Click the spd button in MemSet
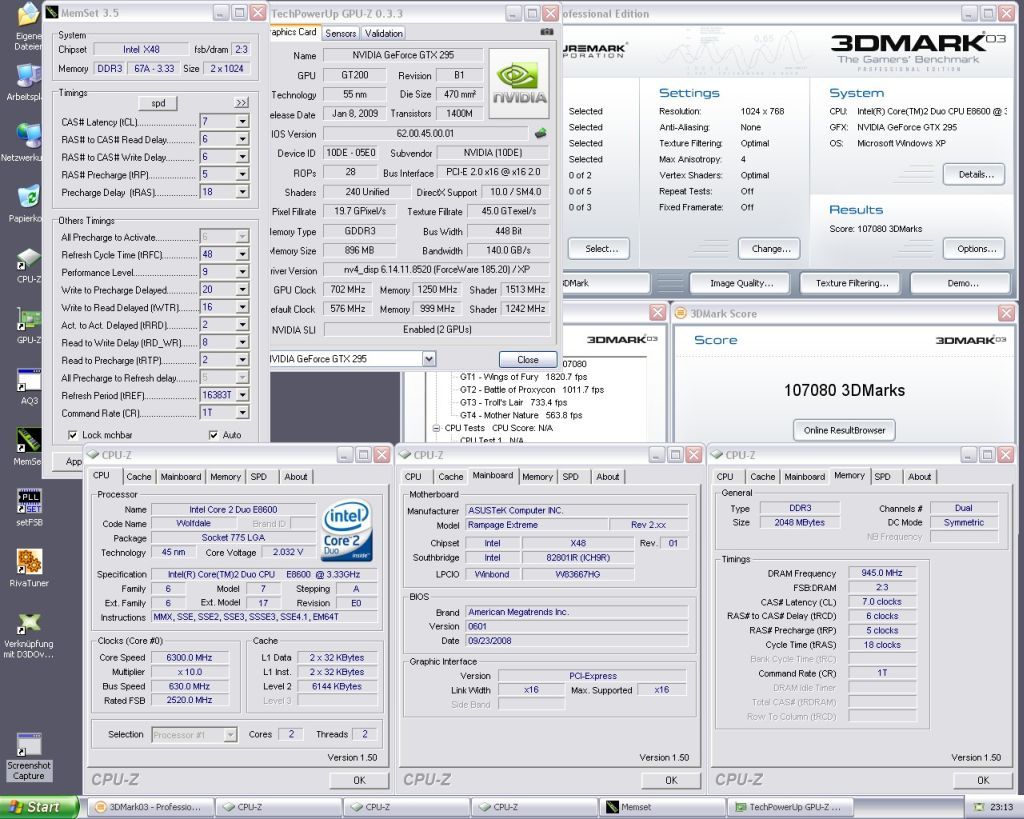This screenshot has width=1024, height=819. coord(158,103)
